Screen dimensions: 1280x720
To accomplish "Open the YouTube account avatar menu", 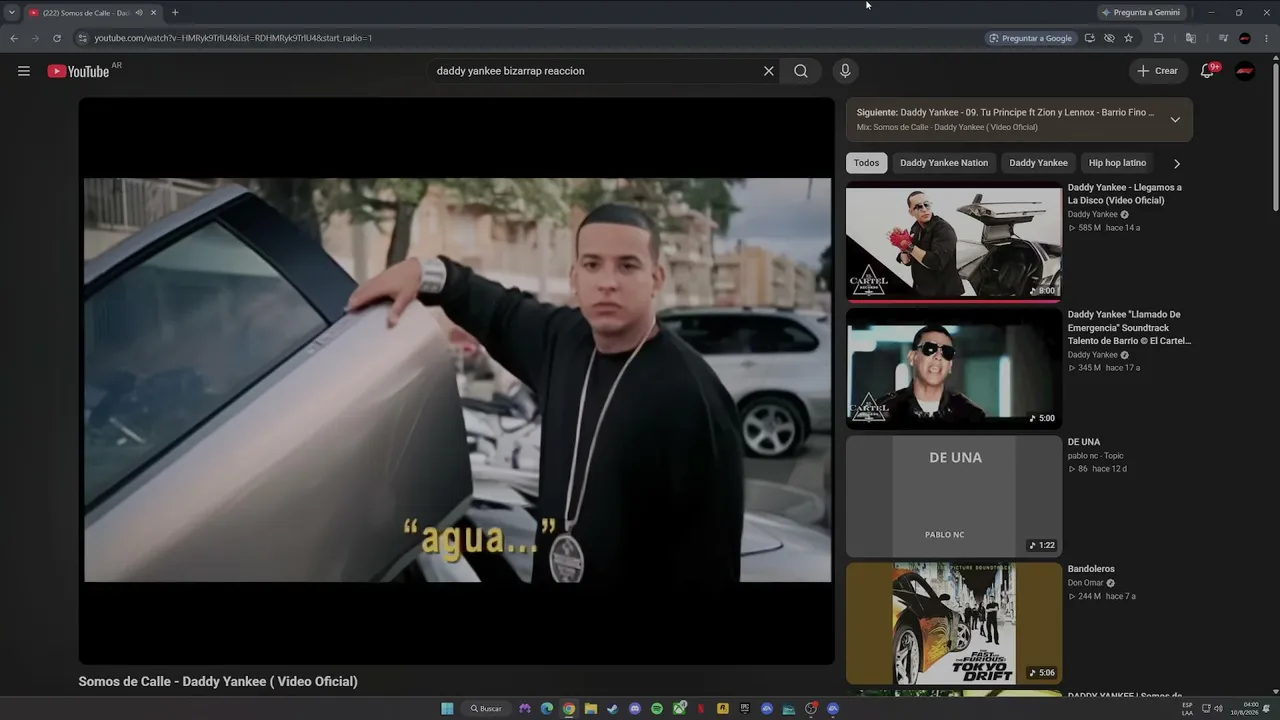I will (1245, 71).
